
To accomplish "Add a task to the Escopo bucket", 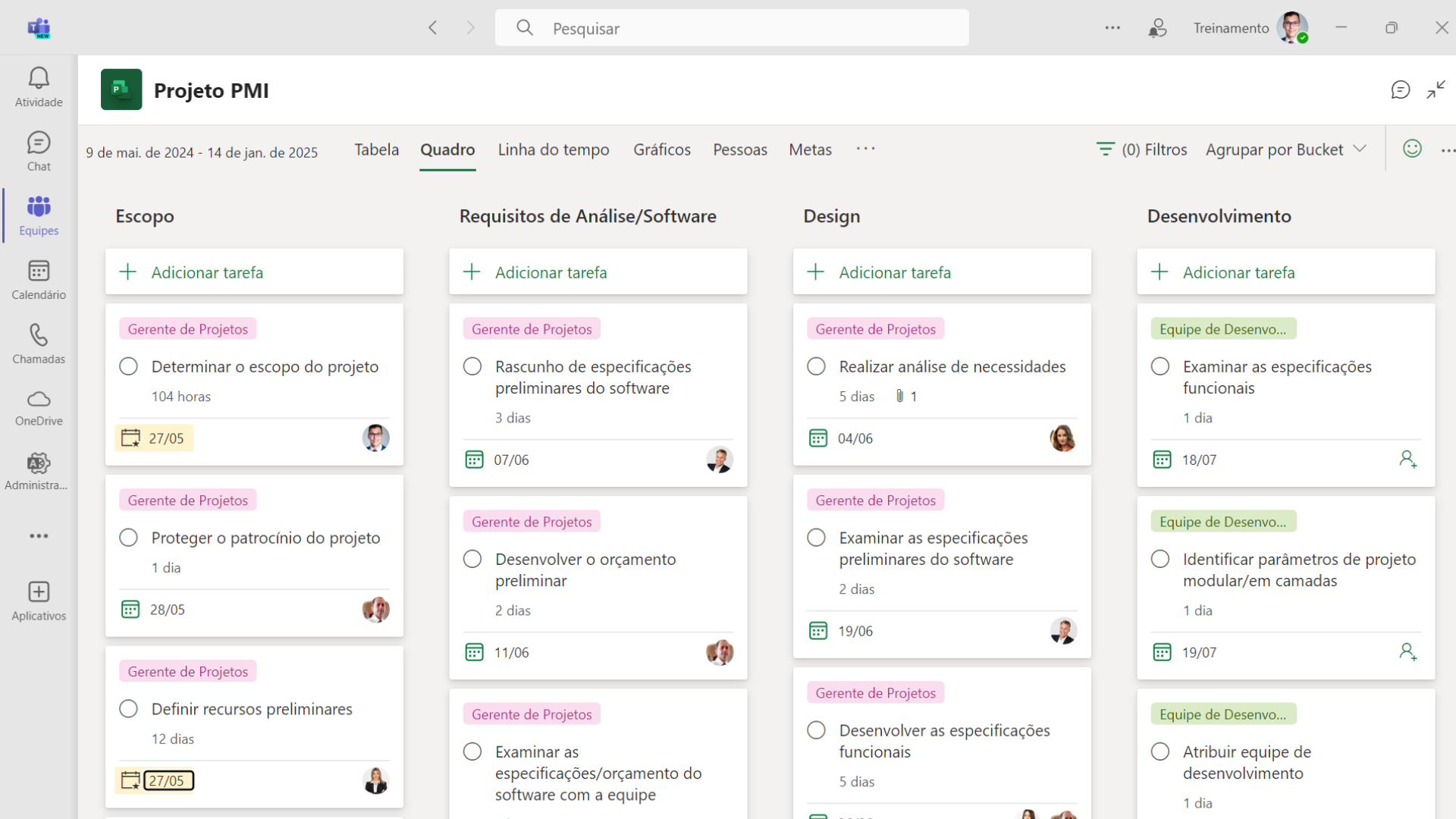I will (254, 272).
